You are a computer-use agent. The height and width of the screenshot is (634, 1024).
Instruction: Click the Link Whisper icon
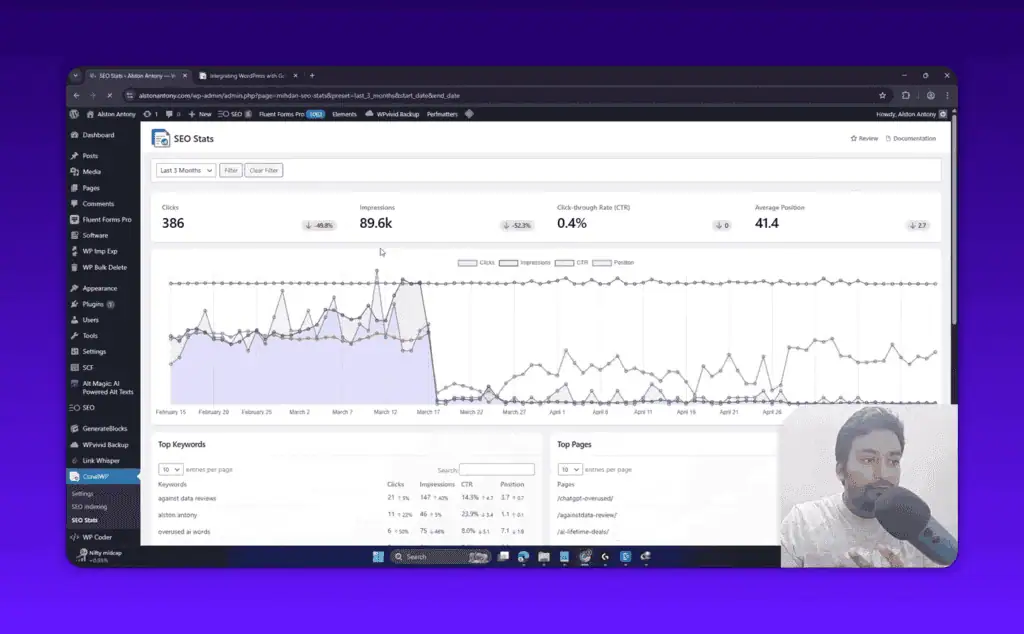74,460
